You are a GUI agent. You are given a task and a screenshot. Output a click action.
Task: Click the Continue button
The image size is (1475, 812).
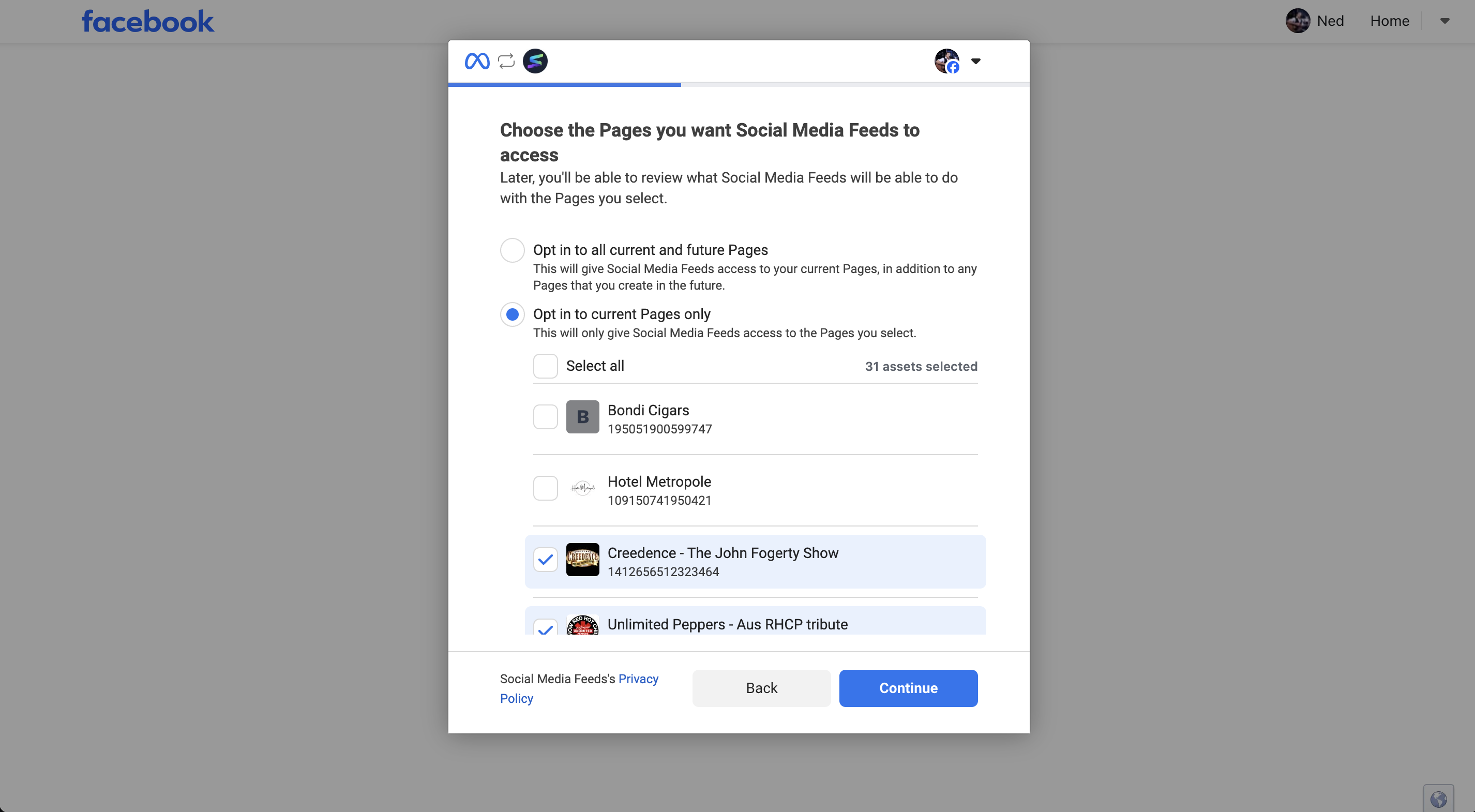point(908,688)
